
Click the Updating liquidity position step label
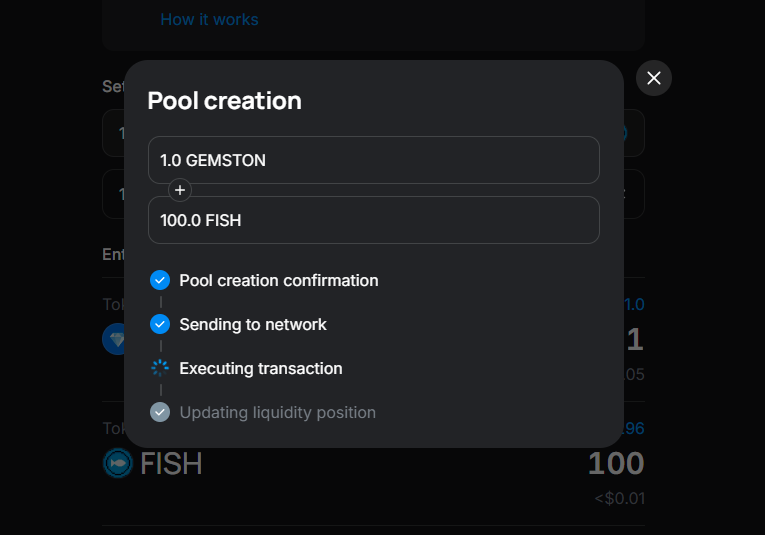[x=278, y=412]
